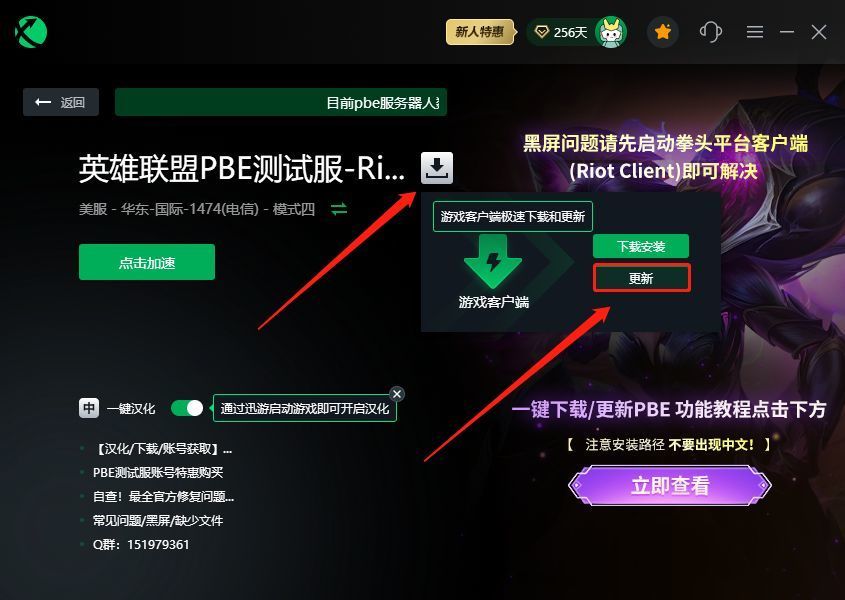Screen dimensions: 845x600
Task: Open the hamburger menu icon
Action: tap(754, 32)
